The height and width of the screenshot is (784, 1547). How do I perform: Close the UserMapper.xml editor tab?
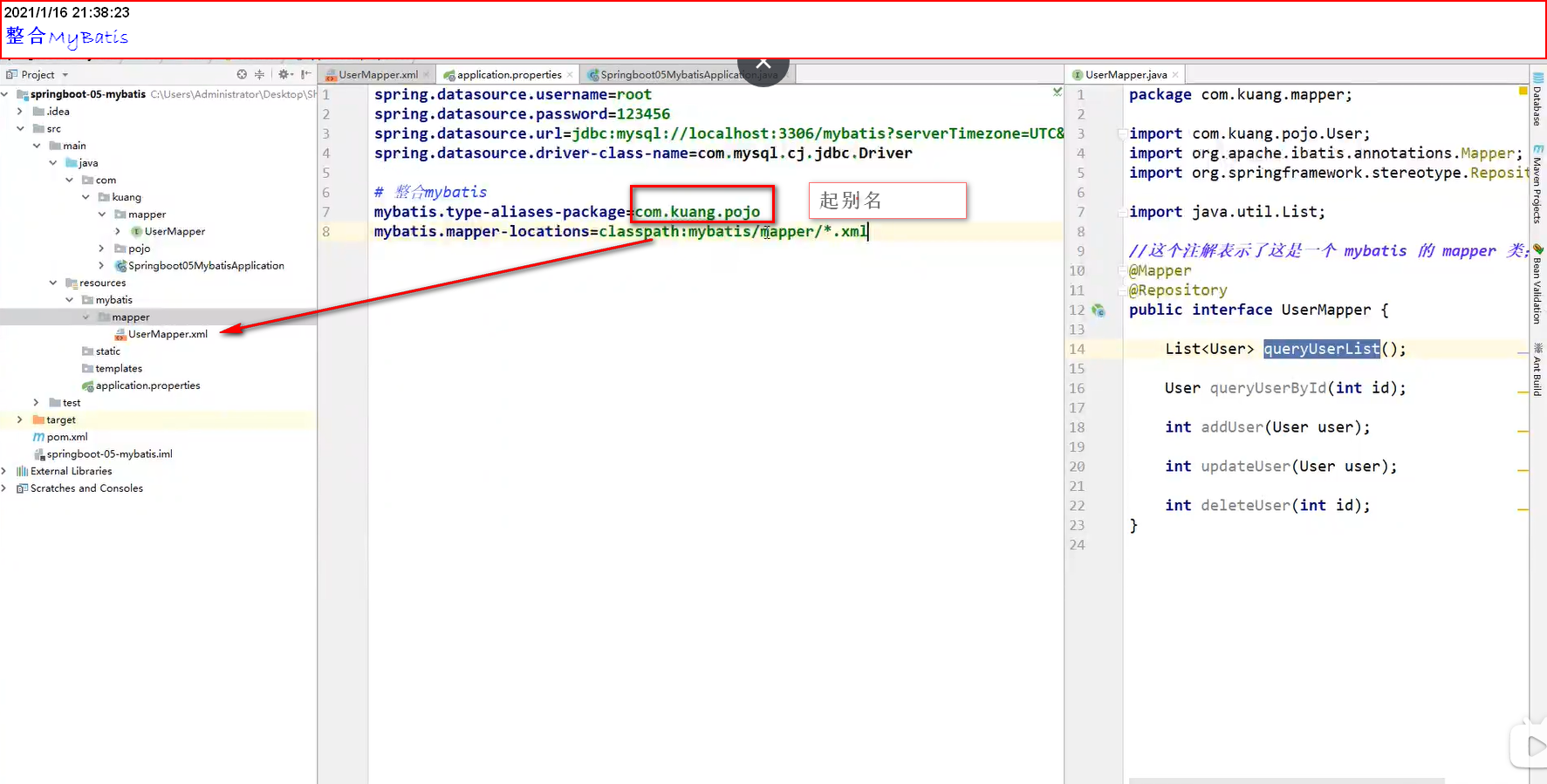426,75
